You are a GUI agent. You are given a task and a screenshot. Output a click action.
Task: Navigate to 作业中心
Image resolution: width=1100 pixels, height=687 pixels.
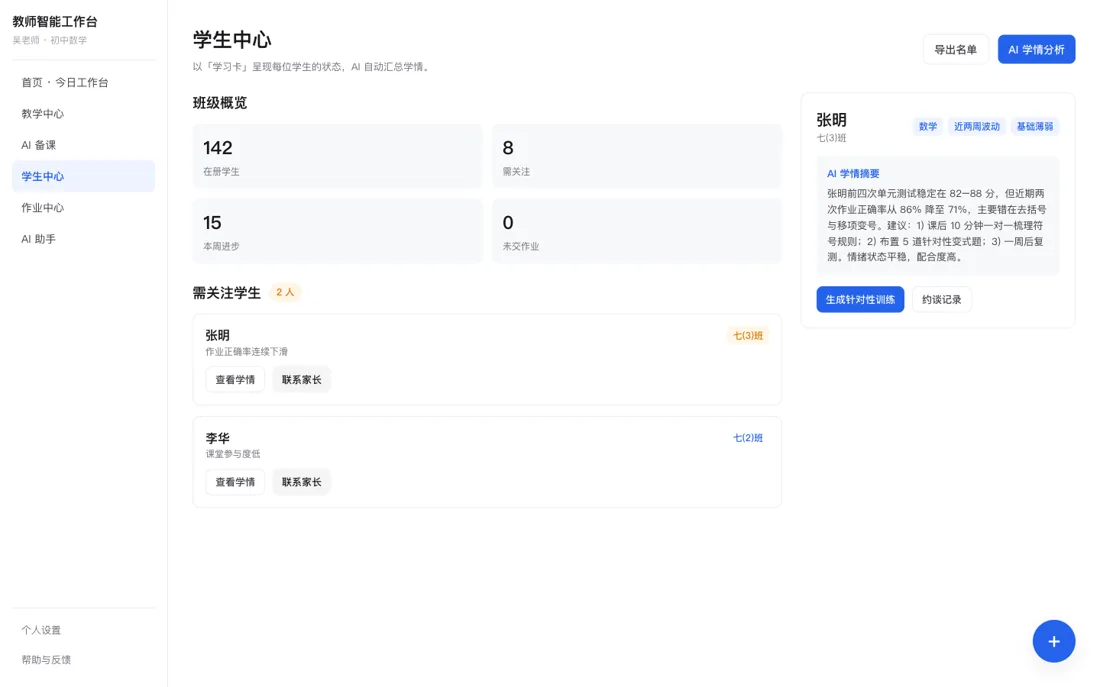point(83,208)
